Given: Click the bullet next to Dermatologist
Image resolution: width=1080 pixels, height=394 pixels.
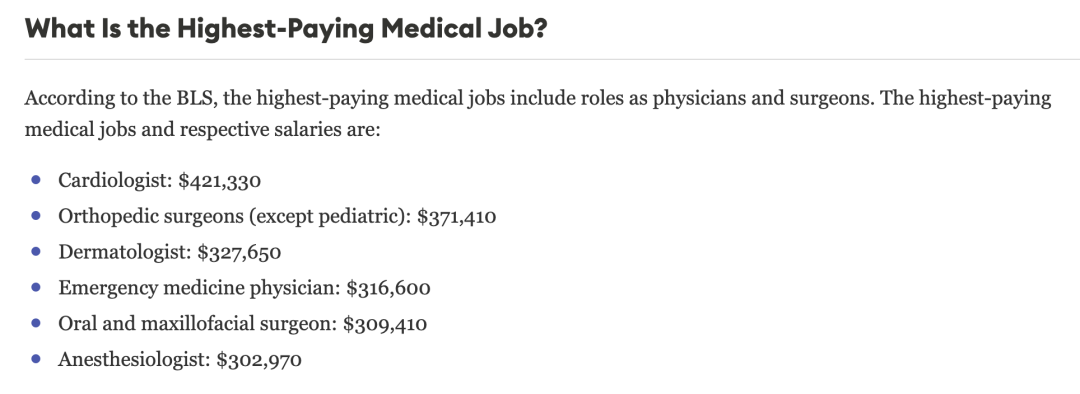Looking at the screenshot, I should (36, 252).
